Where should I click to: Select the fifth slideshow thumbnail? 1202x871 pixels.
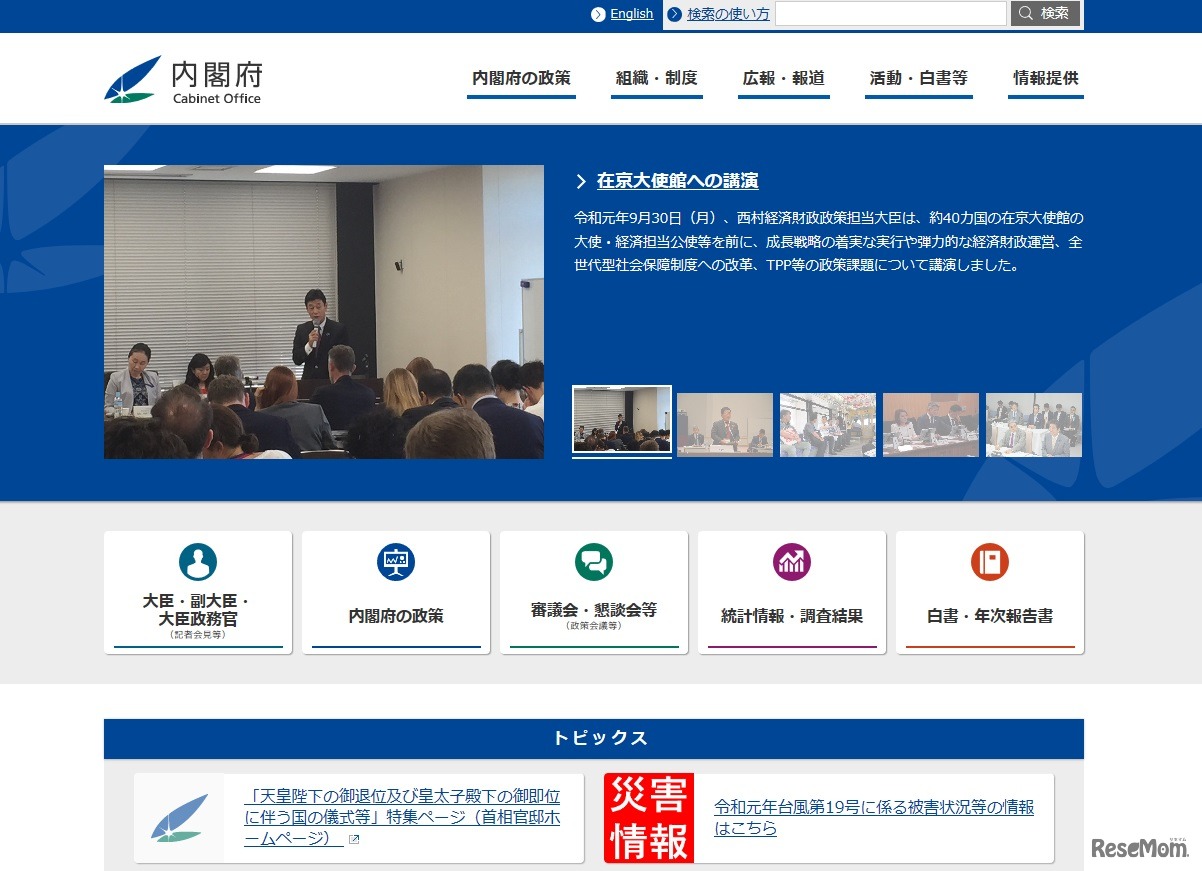pyautogui.click(x=1034, y=425)
